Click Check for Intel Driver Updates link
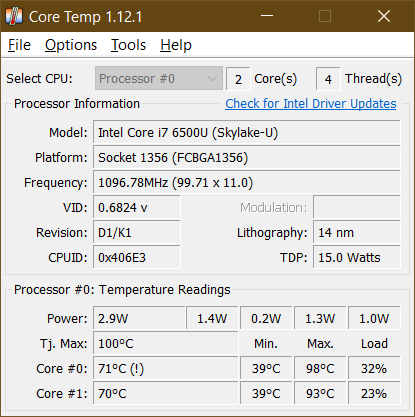415x417 pixels. click(x=311, y=104)
